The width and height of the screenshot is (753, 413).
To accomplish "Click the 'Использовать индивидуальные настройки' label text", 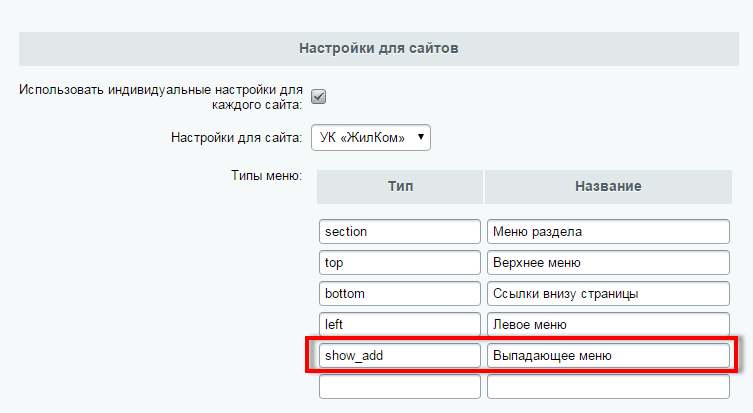I will pos(161,97).
